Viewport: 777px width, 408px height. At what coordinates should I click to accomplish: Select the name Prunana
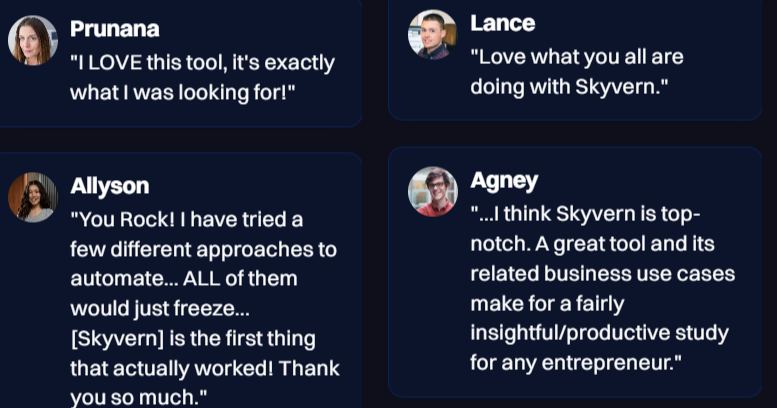(114, 29)
